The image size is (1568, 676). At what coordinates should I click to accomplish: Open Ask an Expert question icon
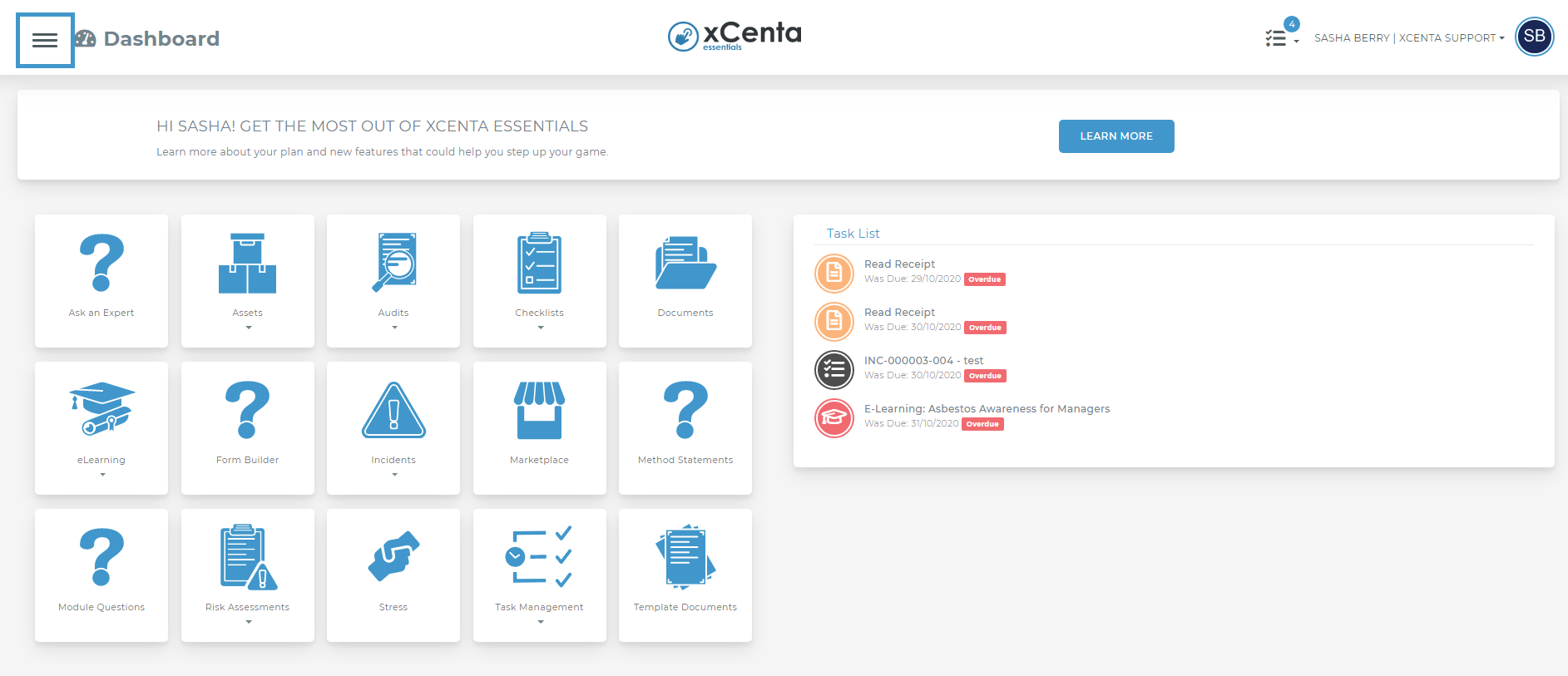(101, 263)
